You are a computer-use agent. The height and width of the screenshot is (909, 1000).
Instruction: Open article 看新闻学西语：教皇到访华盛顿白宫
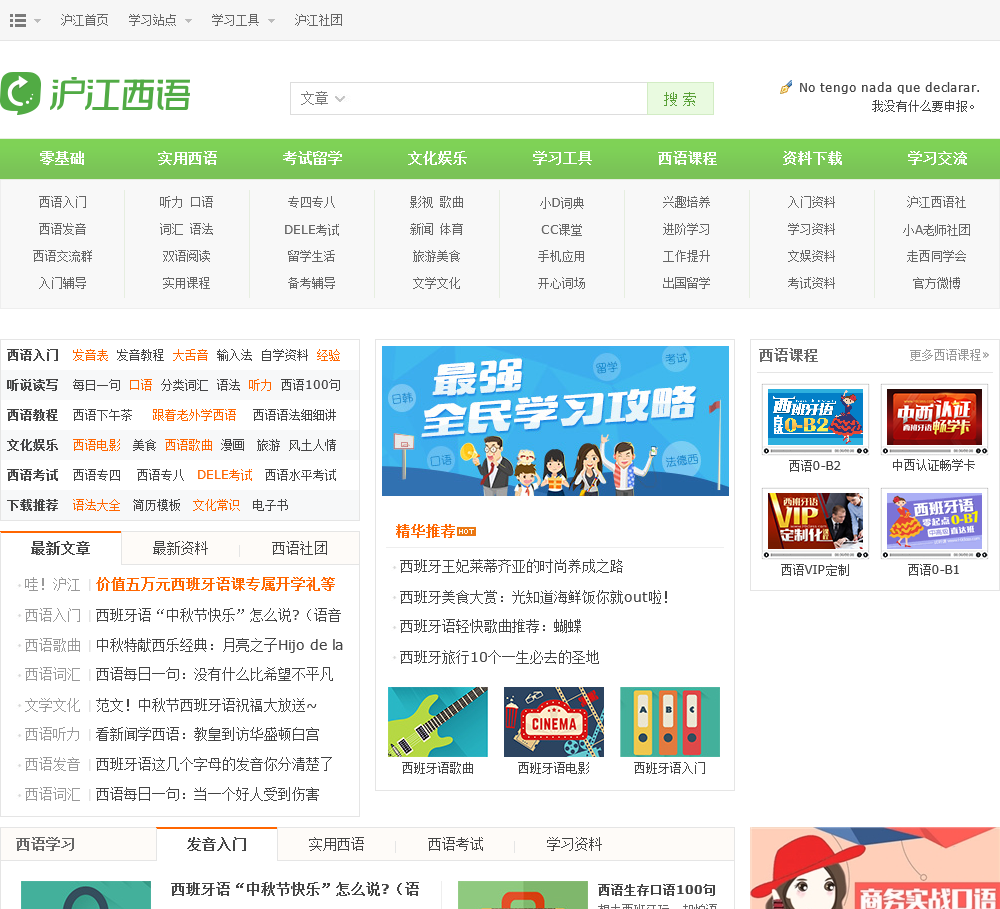pyautogui.click(x=207, y=734)
